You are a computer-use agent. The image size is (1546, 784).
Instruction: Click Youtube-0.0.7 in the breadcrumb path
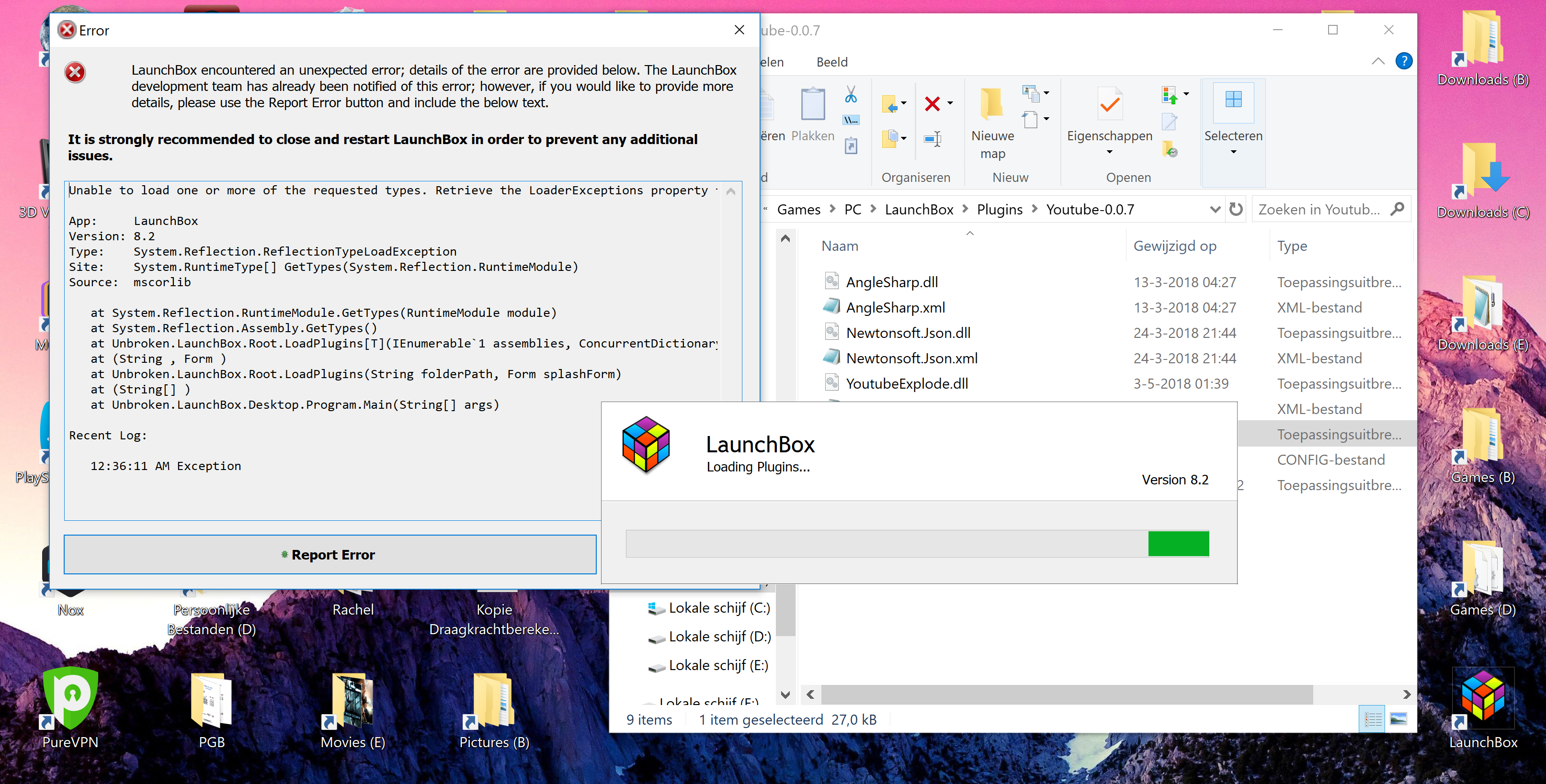tap(1090, 209)
